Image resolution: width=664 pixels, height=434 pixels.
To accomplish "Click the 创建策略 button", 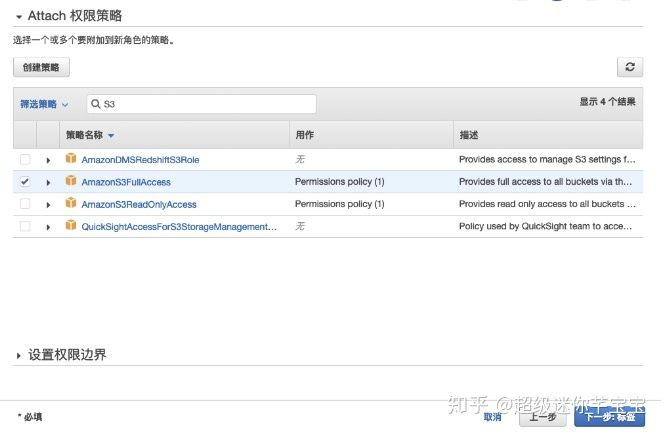I will [x=41, y=67].
